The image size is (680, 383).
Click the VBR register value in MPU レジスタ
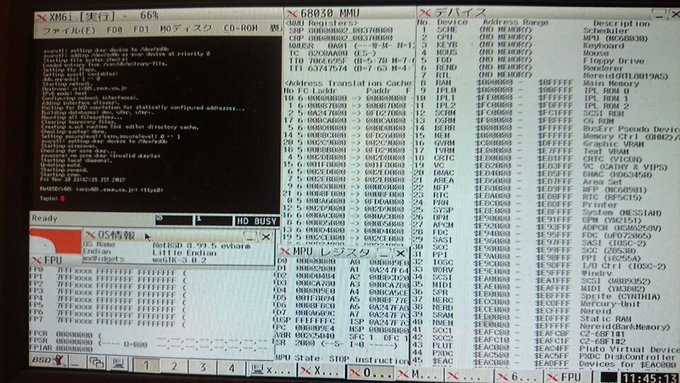click(314, 335)
